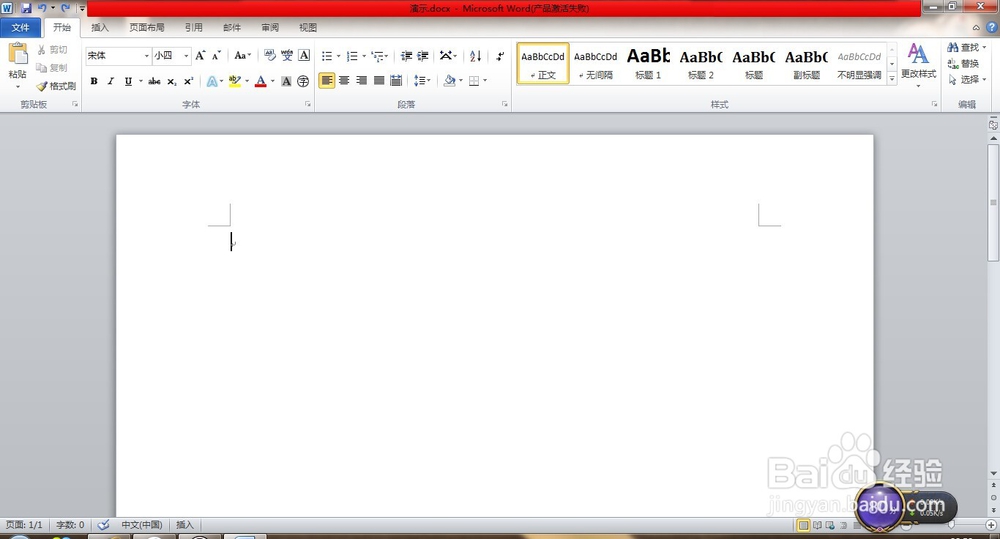Open the underline style dropdown arrow
This screenshot has width=1000, height=539.
tap(140, 81)
